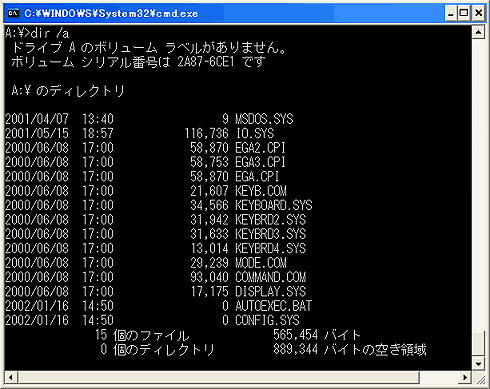Screen dimensions: 490x389
Task: Click the KEYBRD2.SYS file name
Action: (x=271, y=220)
